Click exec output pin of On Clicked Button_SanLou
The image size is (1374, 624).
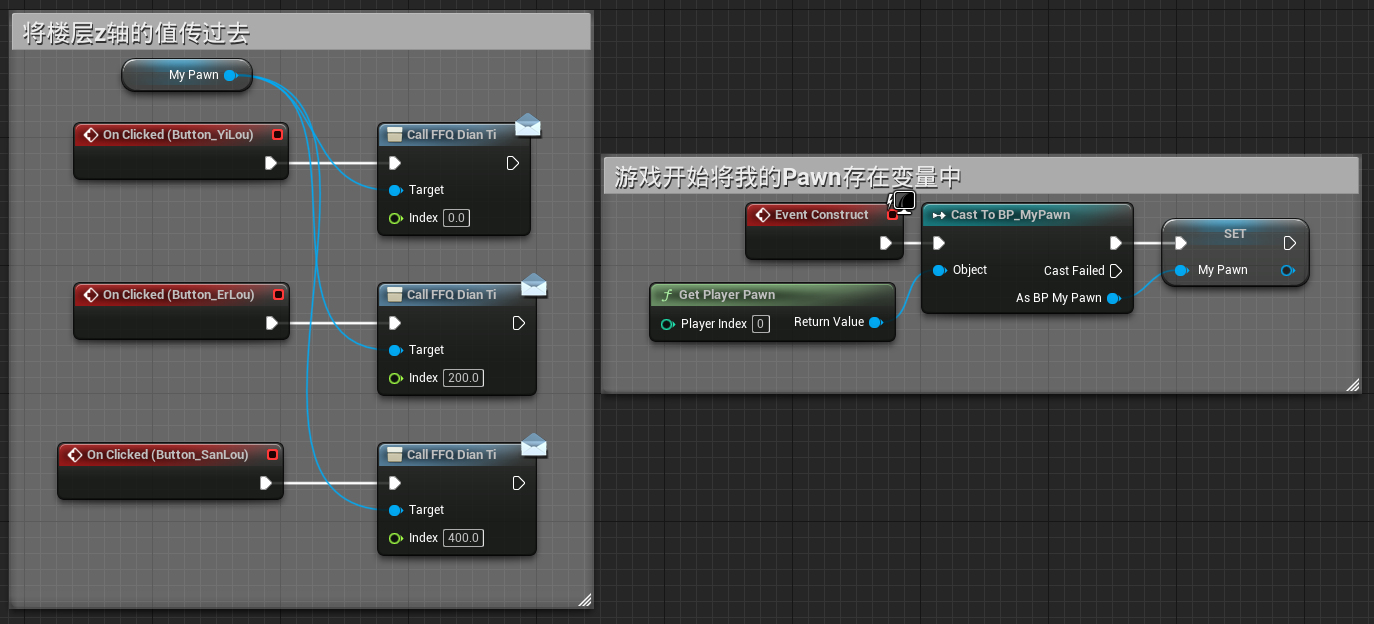click(x=265, y=483)
